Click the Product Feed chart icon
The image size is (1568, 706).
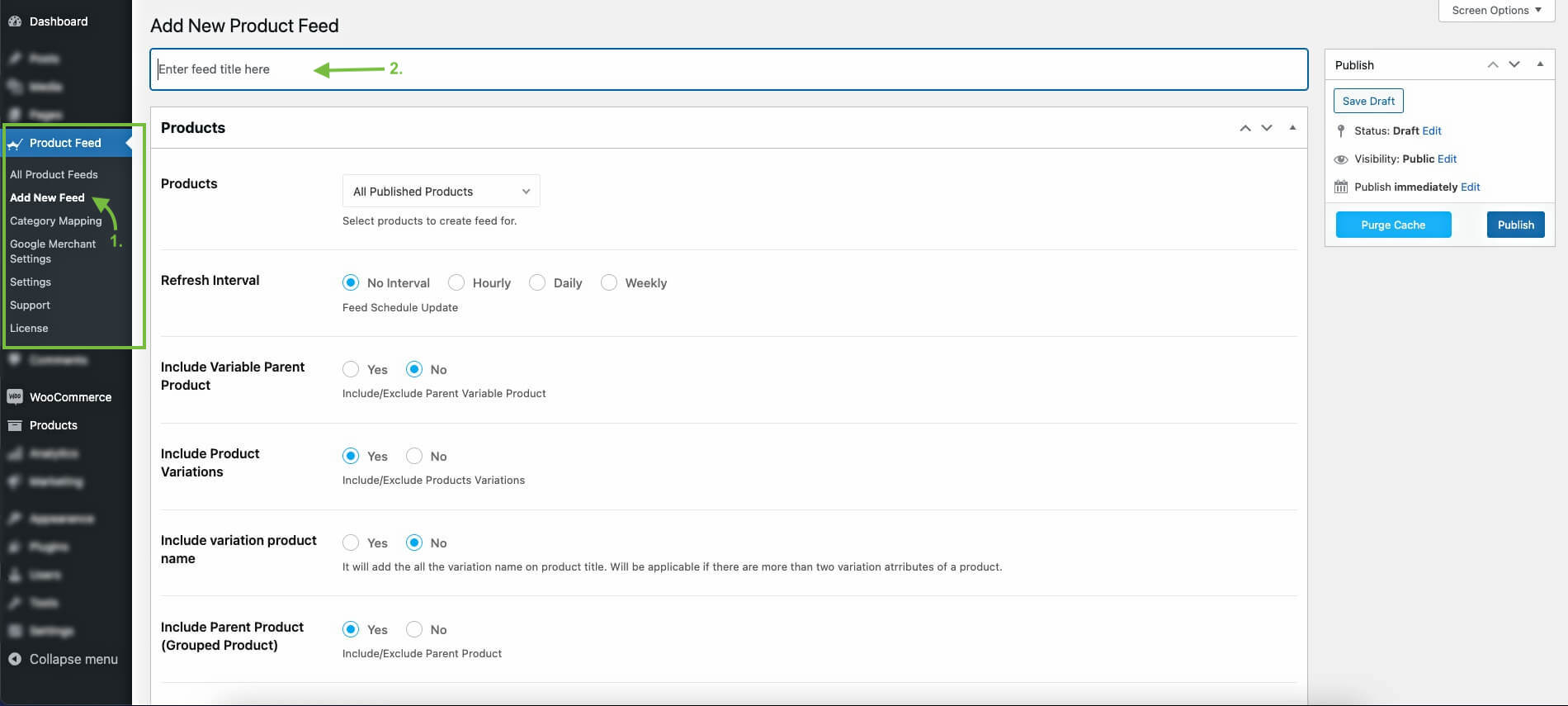click(x=15, y=144)
